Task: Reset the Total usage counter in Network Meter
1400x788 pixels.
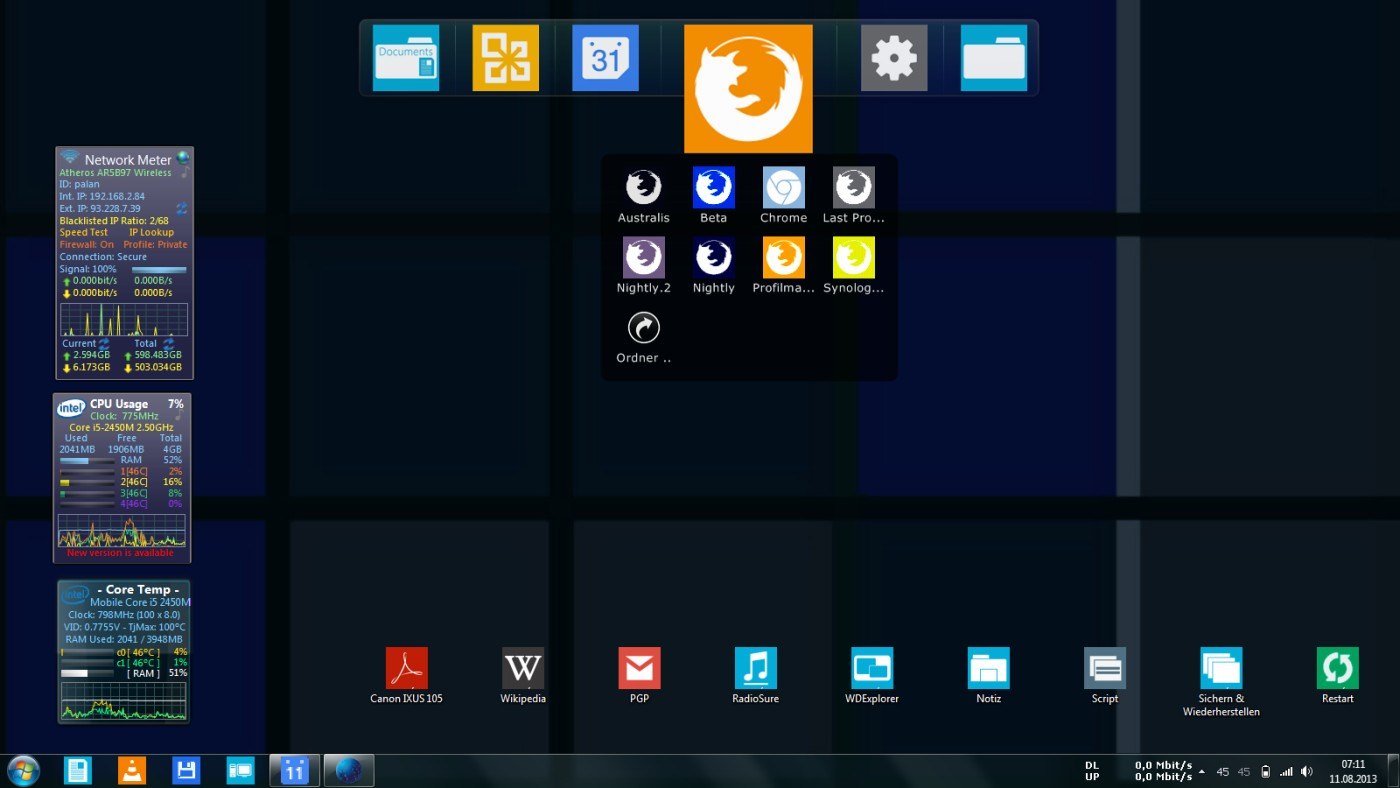Action: (168, 343)
